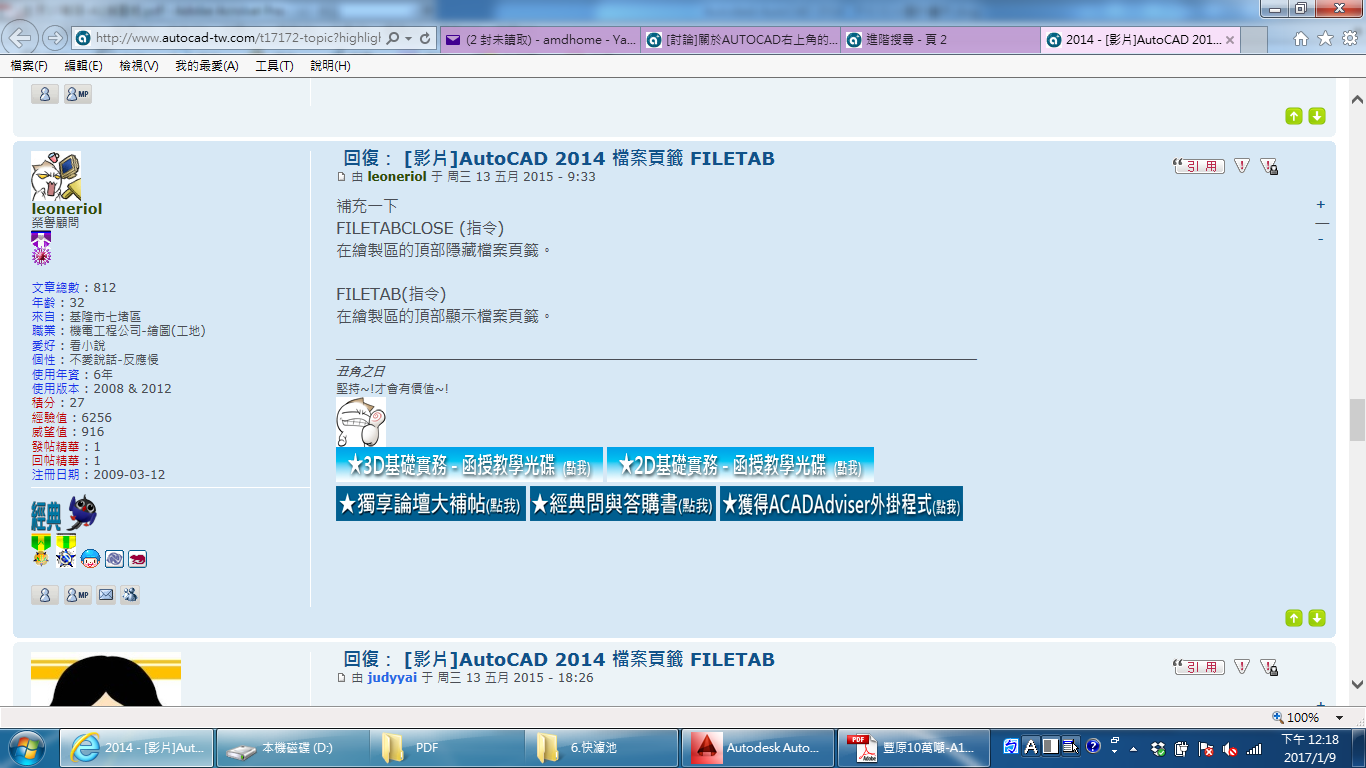Open 獲得ACADAdviser外掛程式 banner
This screenshot has width=1366, height=768.
(x=841, y=503)
